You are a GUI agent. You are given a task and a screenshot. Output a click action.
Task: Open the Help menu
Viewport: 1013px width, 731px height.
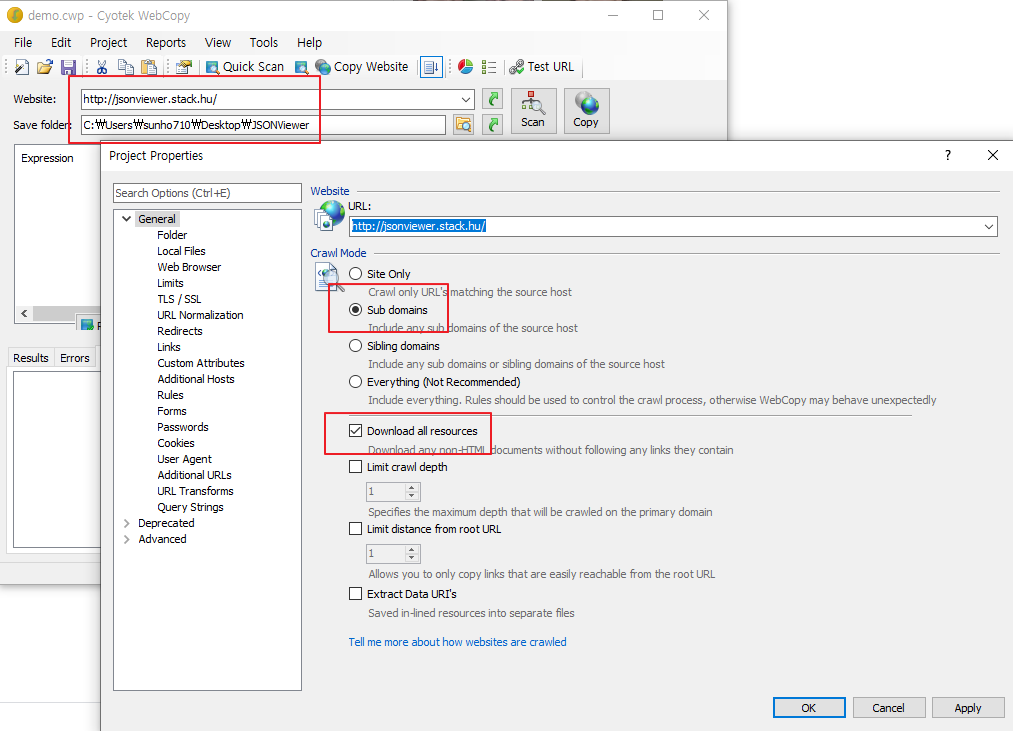(x=309, y=43)
